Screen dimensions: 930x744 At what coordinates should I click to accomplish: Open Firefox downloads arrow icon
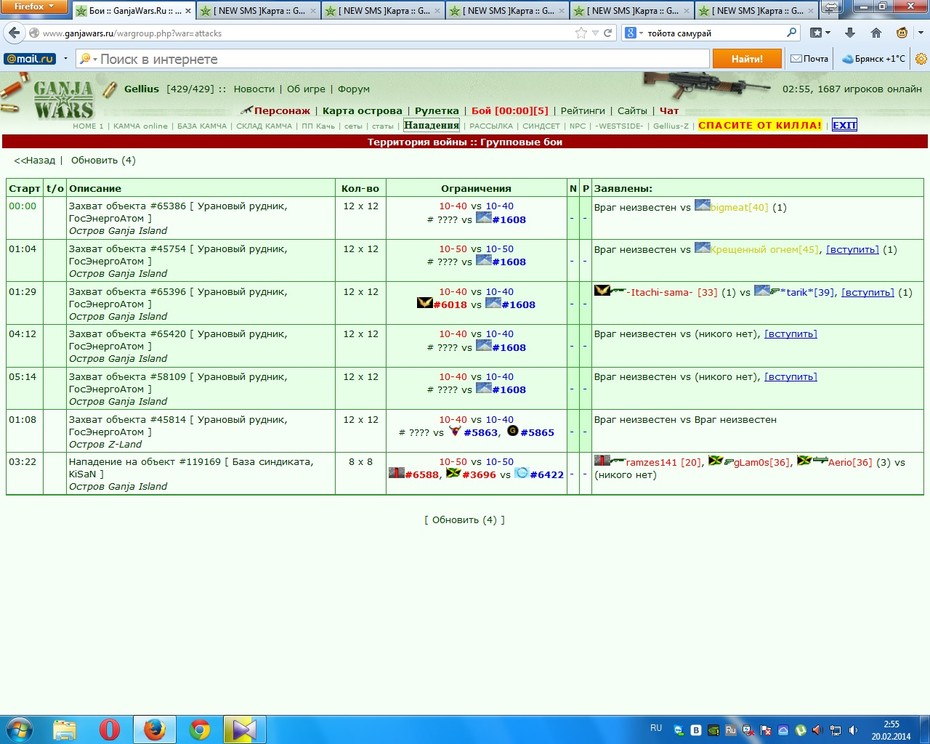tap(850, 33)
